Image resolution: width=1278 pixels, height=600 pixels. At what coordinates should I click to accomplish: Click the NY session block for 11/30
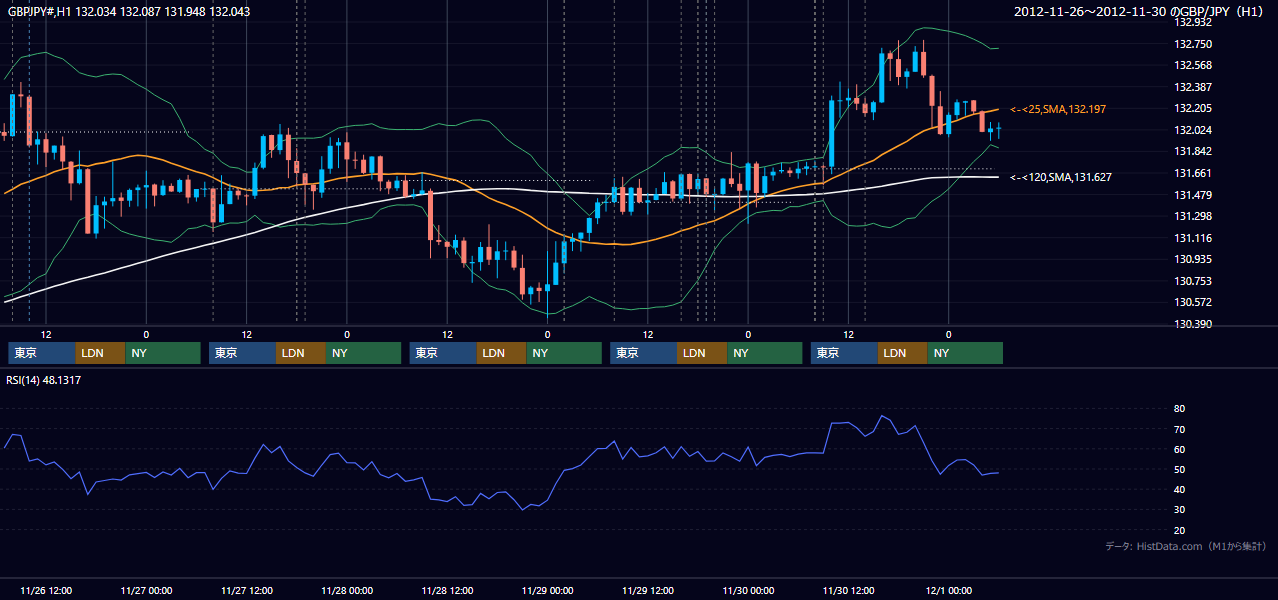(x=966, y=353)
